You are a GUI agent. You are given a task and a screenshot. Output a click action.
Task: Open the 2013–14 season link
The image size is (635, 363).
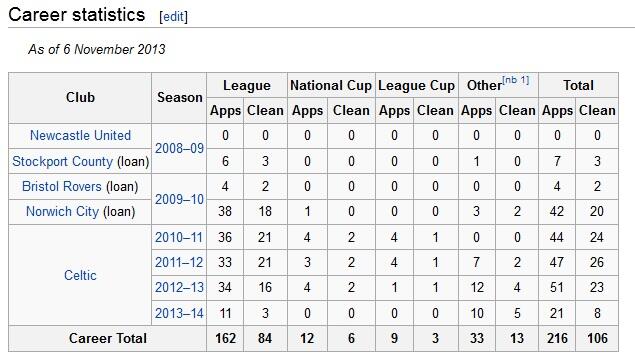pyautogui.click(x=179, y=313)
